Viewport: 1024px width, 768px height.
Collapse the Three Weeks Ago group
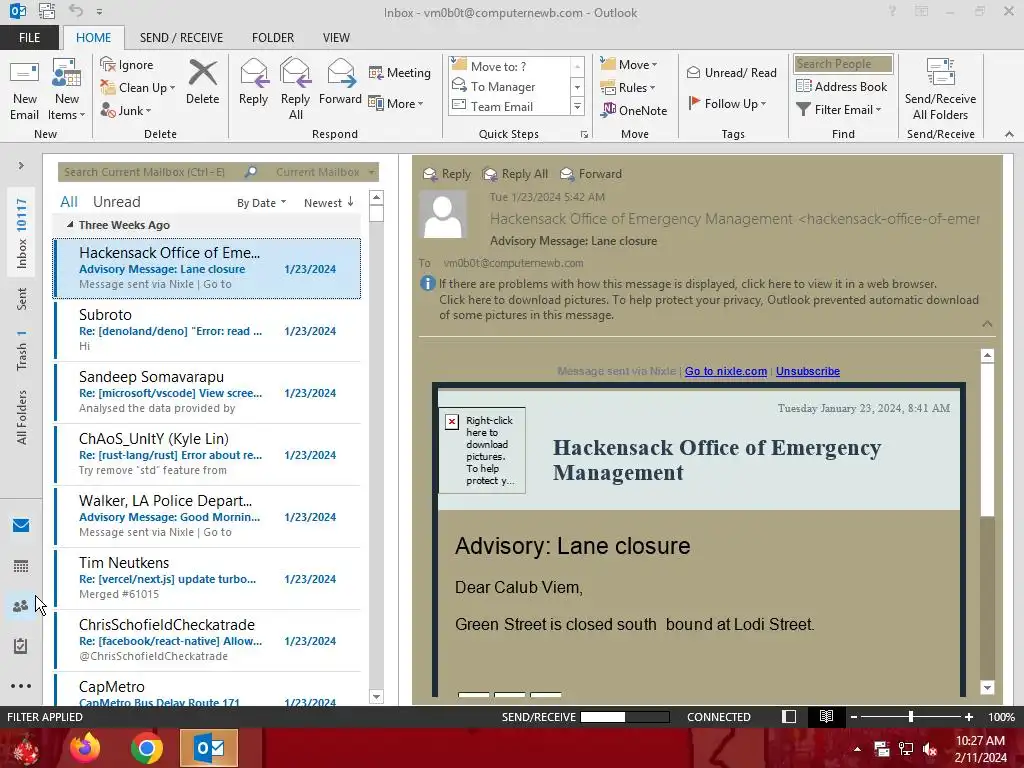70,225
